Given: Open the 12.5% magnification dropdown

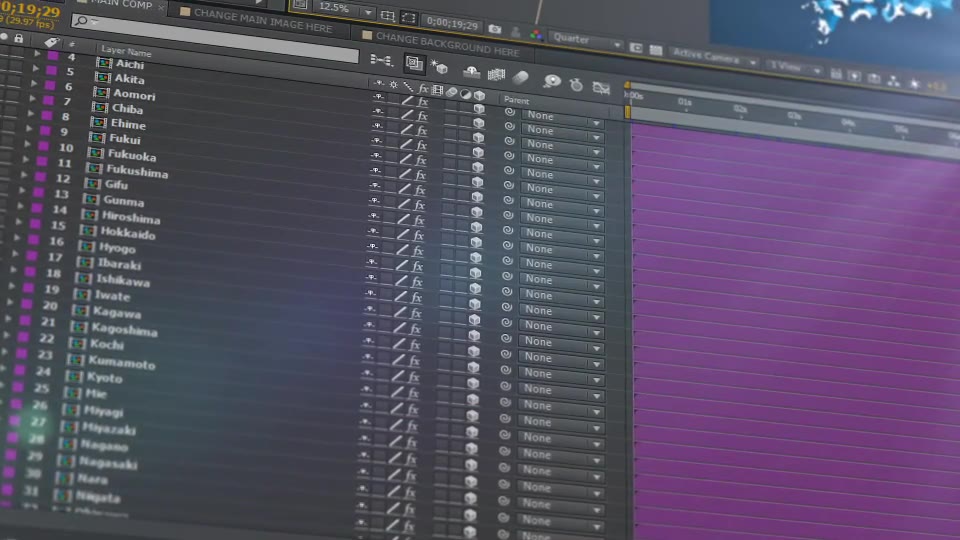Looking at the screenshot, I should pyautogui.click(x=345, y=9).
